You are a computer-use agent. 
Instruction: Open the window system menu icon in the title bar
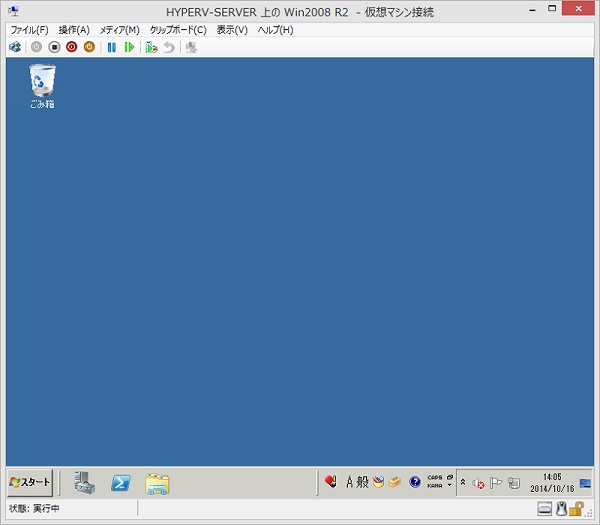13,11
